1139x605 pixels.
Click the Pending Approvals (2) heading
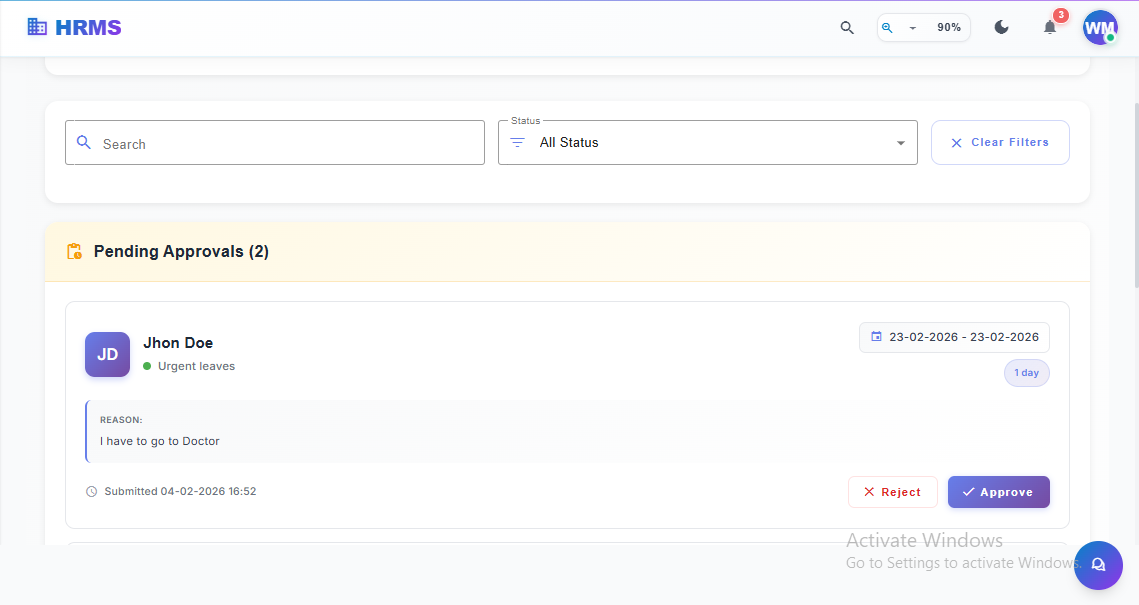(181, 251)
